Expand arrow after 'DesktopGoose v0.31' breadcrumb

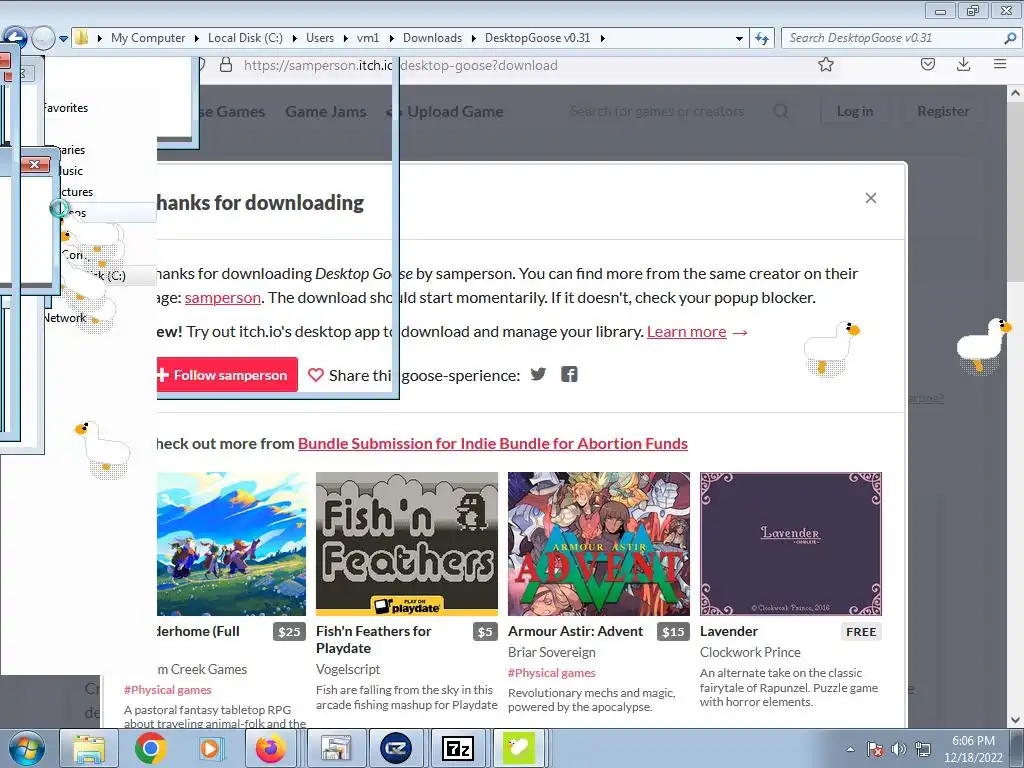[x=602, y=38]
